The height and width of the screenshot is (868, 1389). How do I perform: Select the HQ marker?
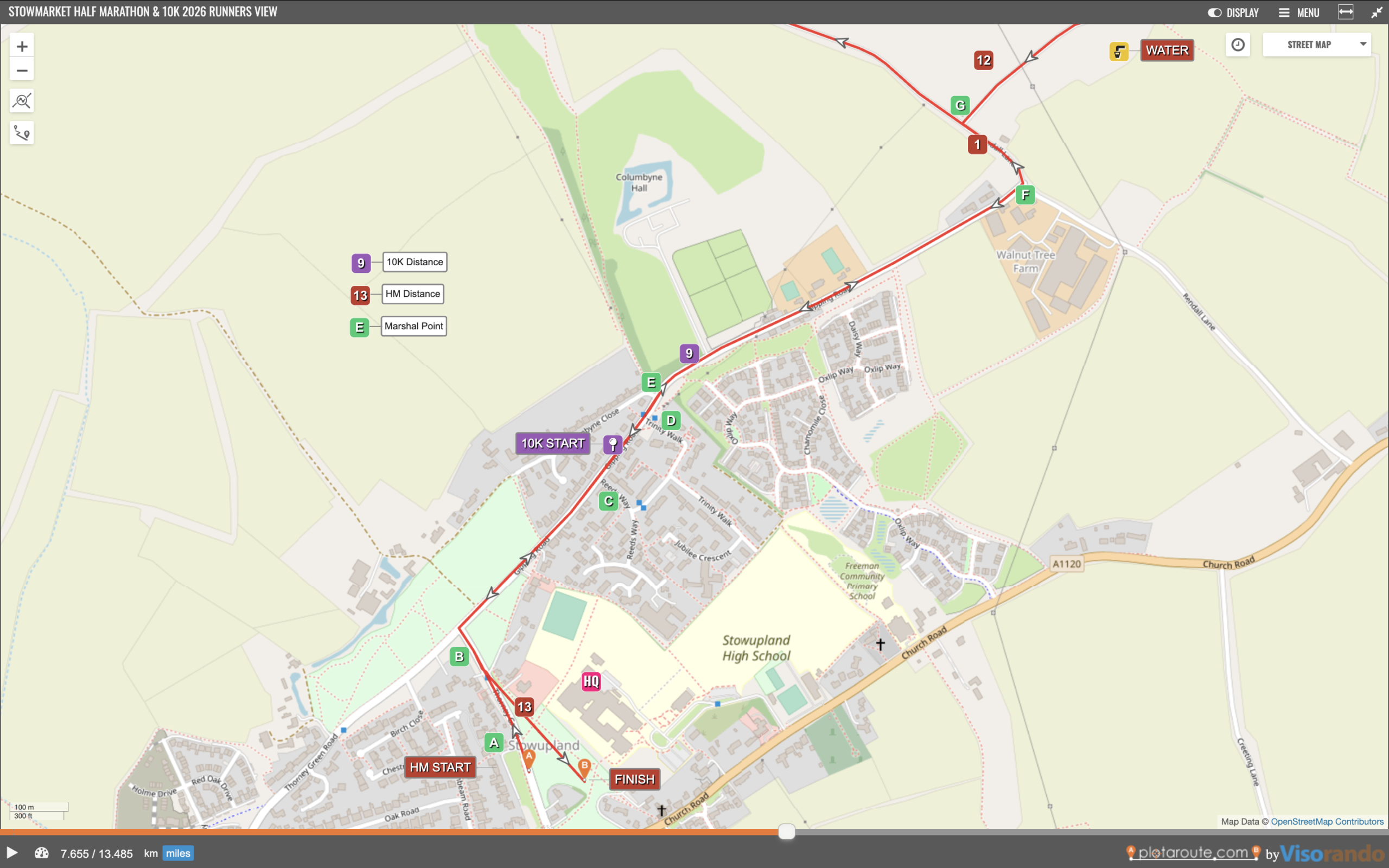pos(591,681)
